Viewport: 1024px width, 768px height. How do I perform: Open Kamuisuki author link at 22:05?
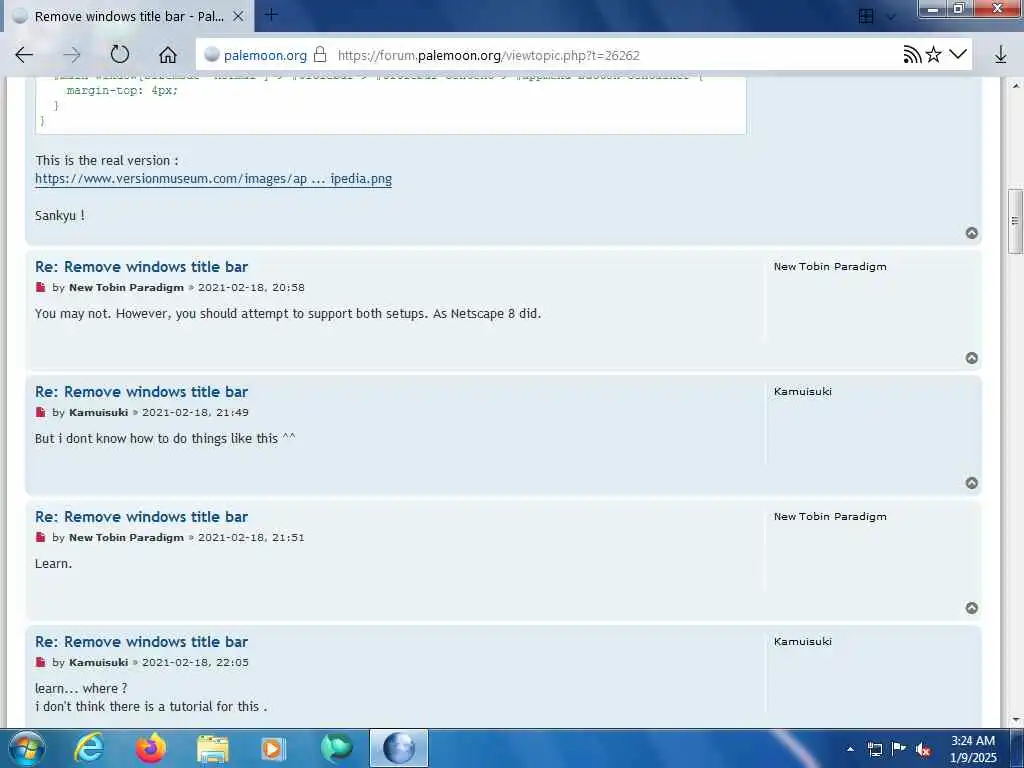99,662
